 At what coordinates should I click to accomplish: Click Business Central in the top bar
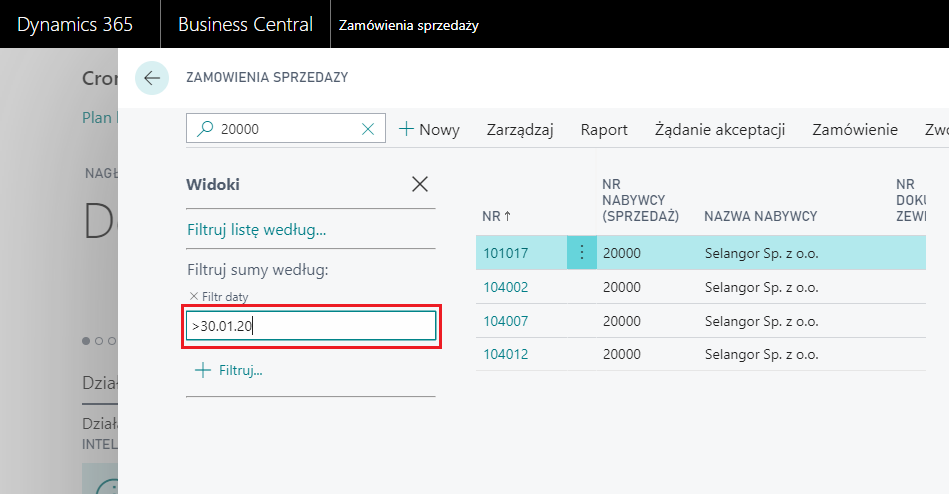(x=245, y=24)
